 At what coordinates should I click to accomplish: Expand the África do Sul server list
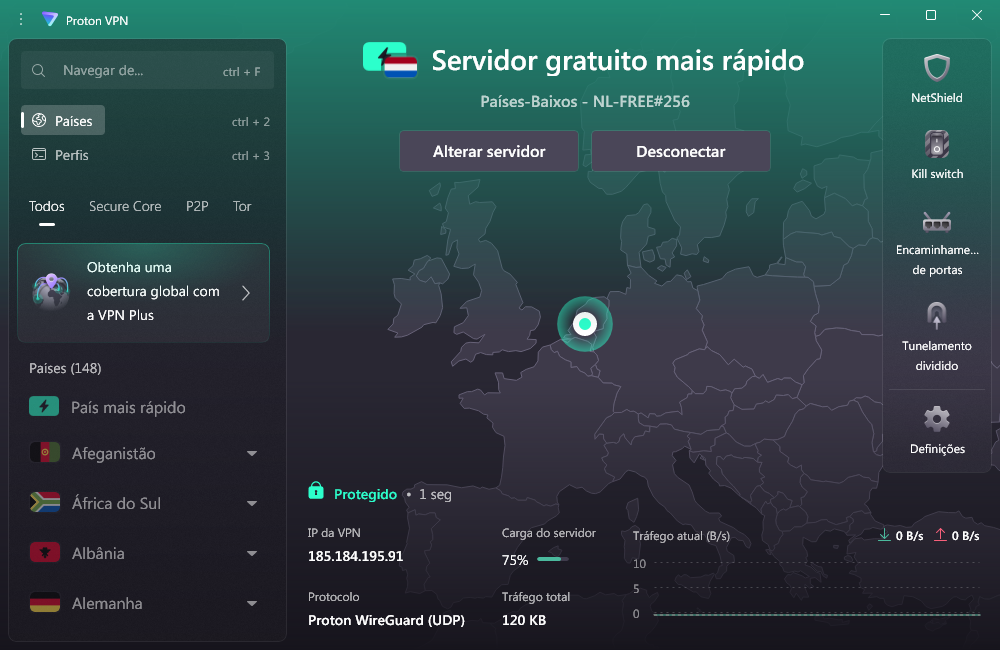coord(252,503)
